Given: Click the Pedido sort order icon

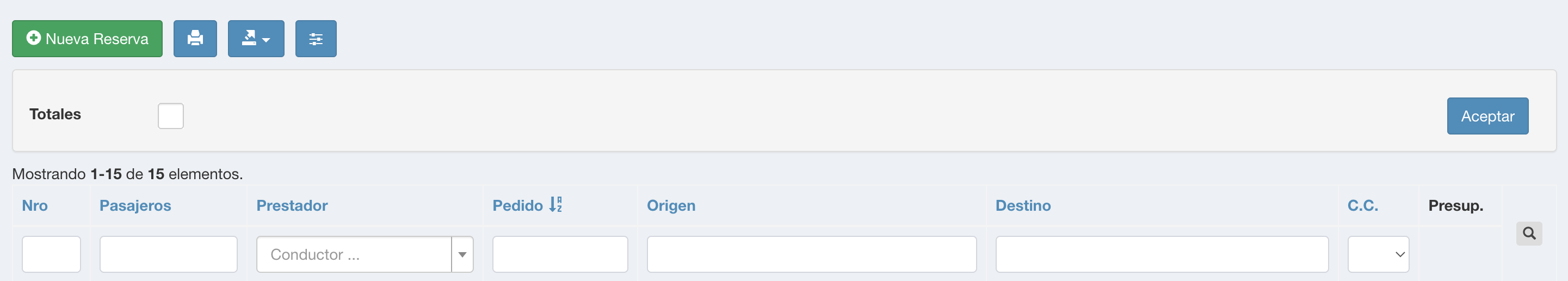Looking at the screenshot, I should pyautogui.click(x=555, y=205).
